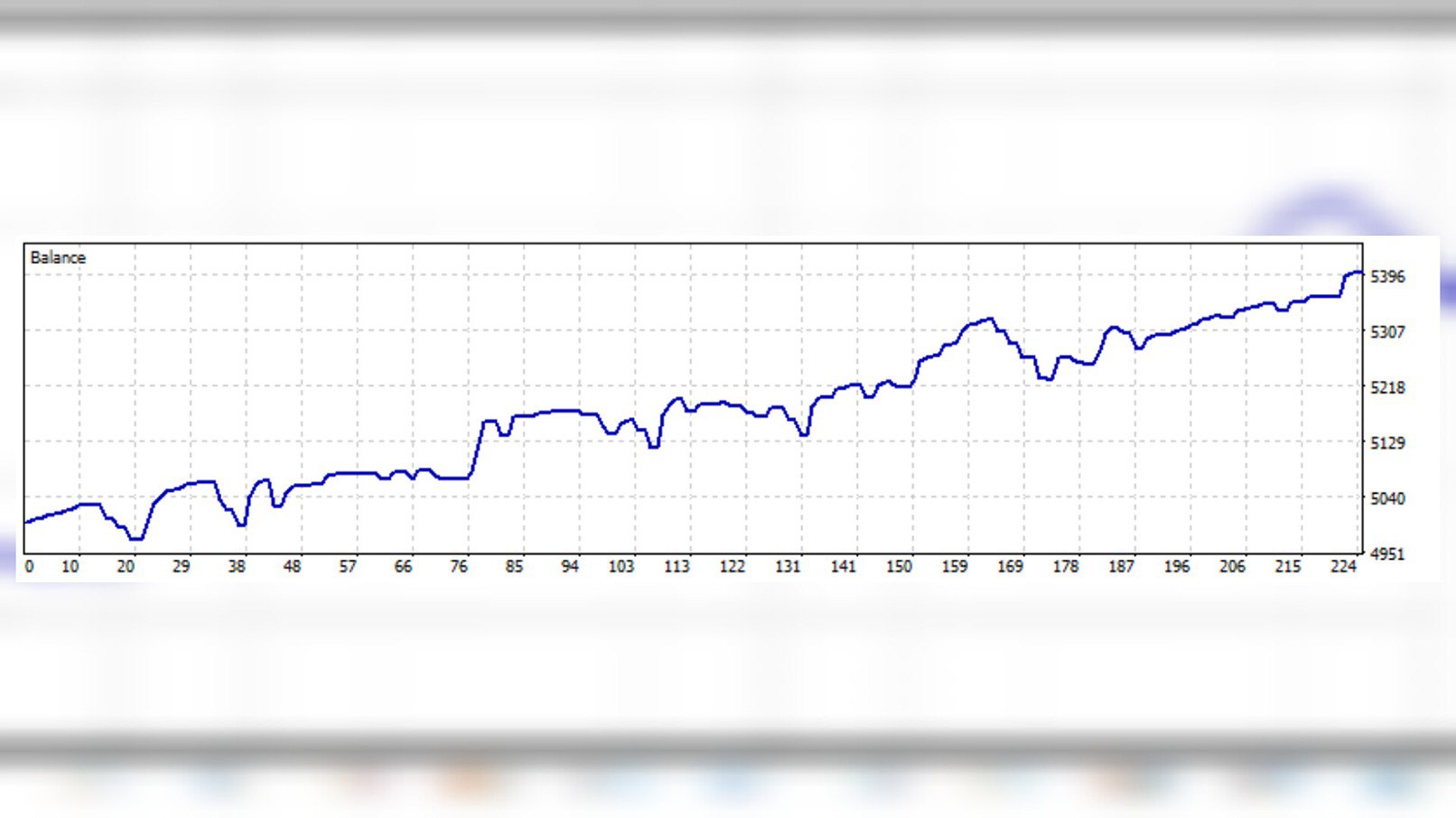Screen dimensions: 1456x818
Task: Click the 122 label on trade axis
Action: click(733, 566)
